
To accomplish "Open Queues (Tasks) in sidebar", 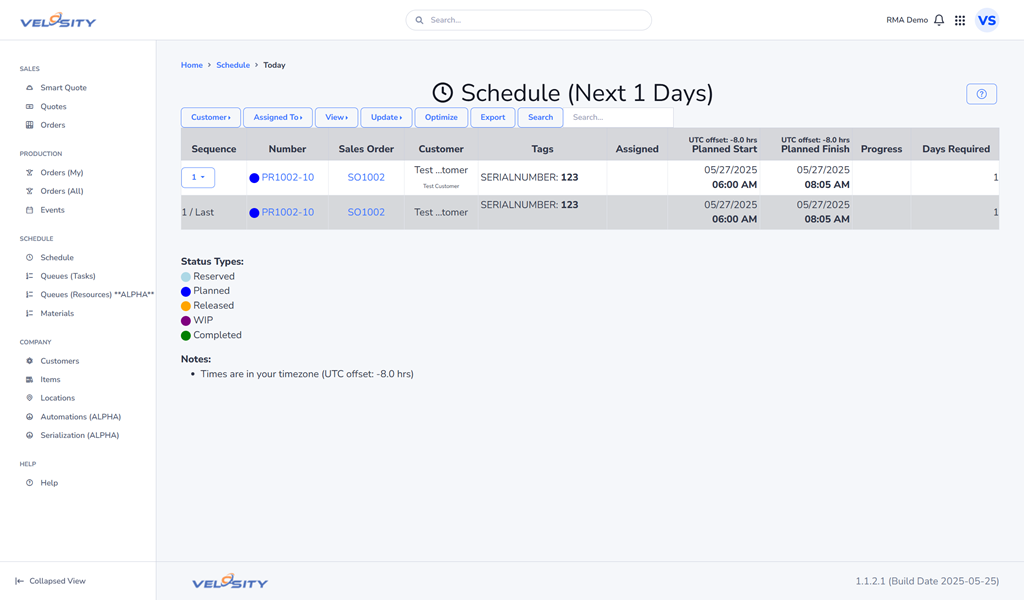I will 68,276.
